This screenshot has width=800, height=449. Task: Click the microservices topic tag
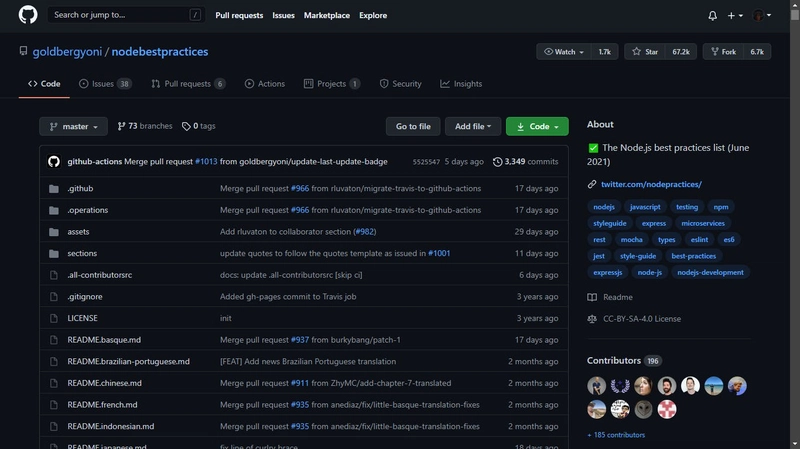point(703,223)
